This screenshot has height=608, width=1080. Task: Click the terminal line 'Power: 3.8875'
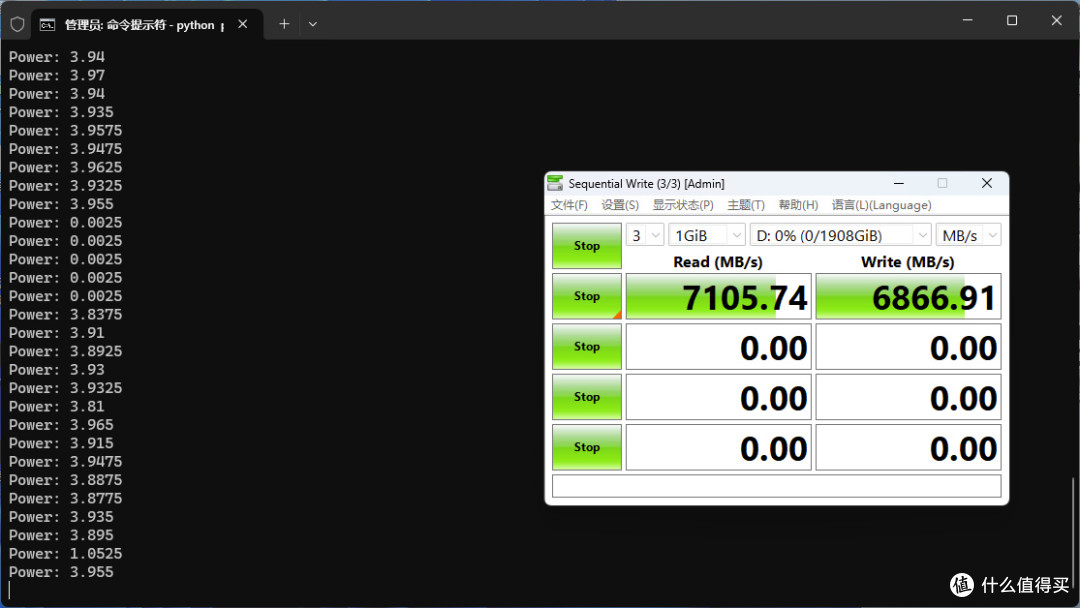[x=65, y=480]
